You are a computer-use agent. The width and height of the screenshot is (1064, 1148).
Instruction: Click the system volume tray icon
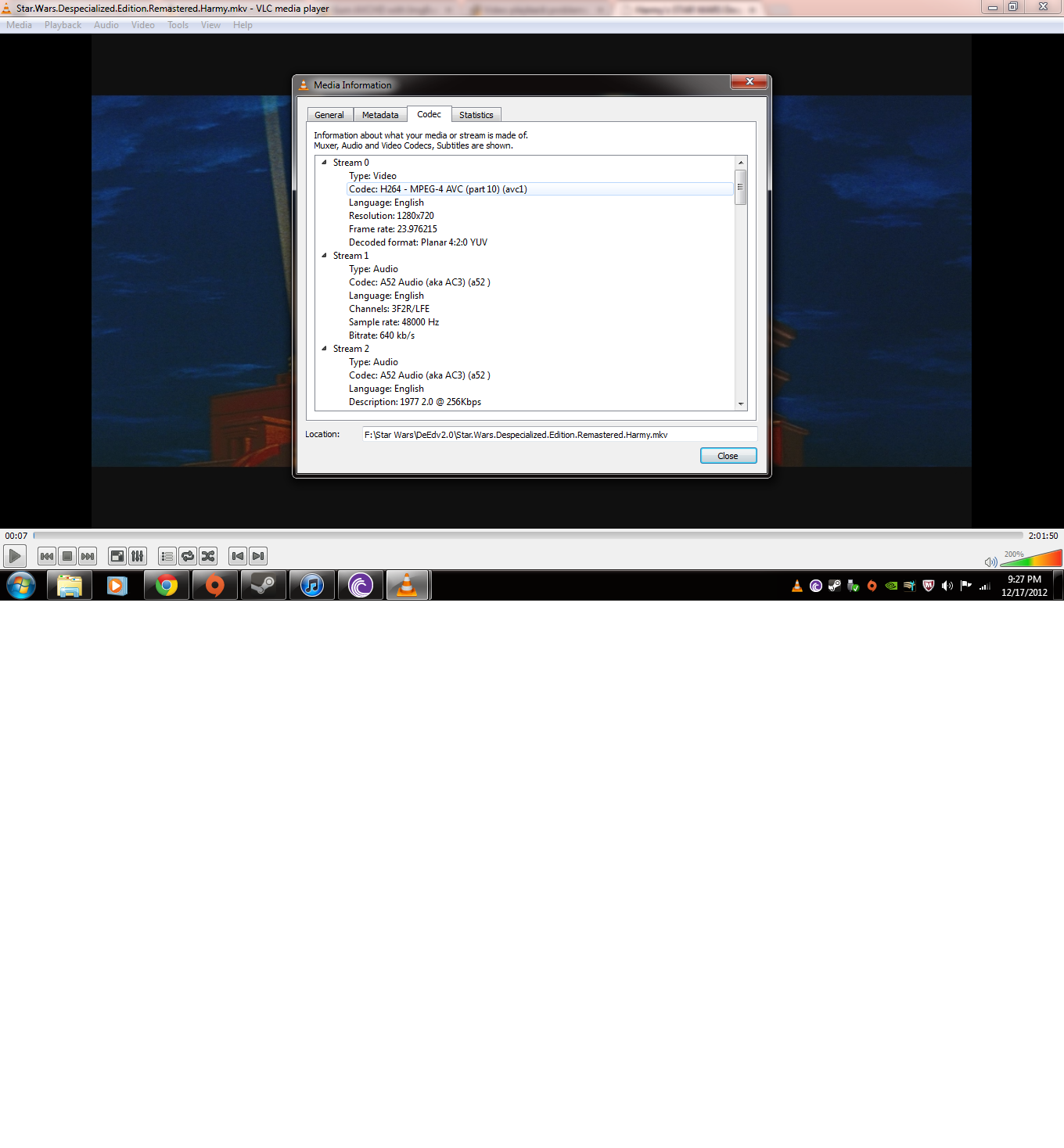947,586
